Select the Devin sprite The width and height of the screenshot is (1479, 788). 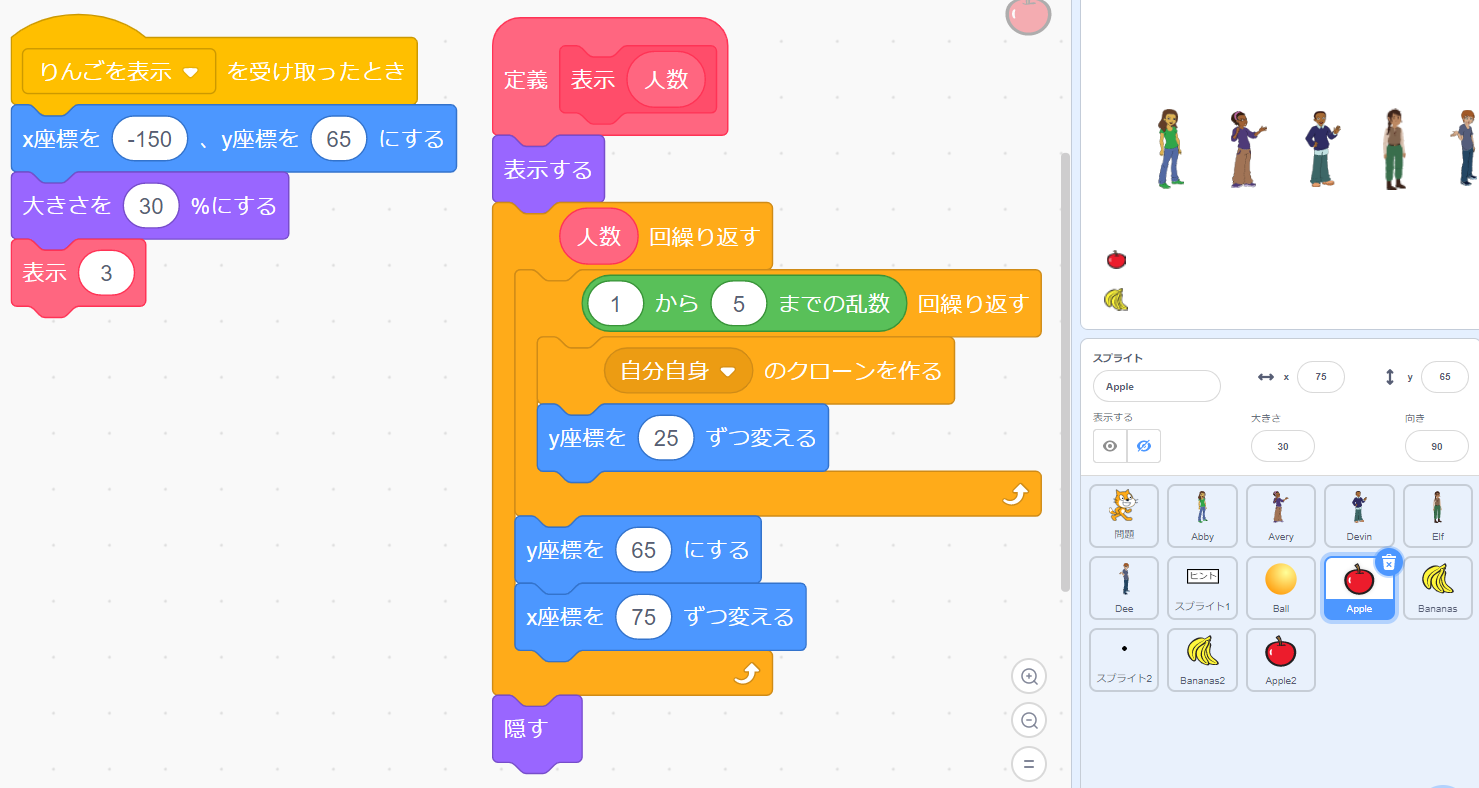1359,516
